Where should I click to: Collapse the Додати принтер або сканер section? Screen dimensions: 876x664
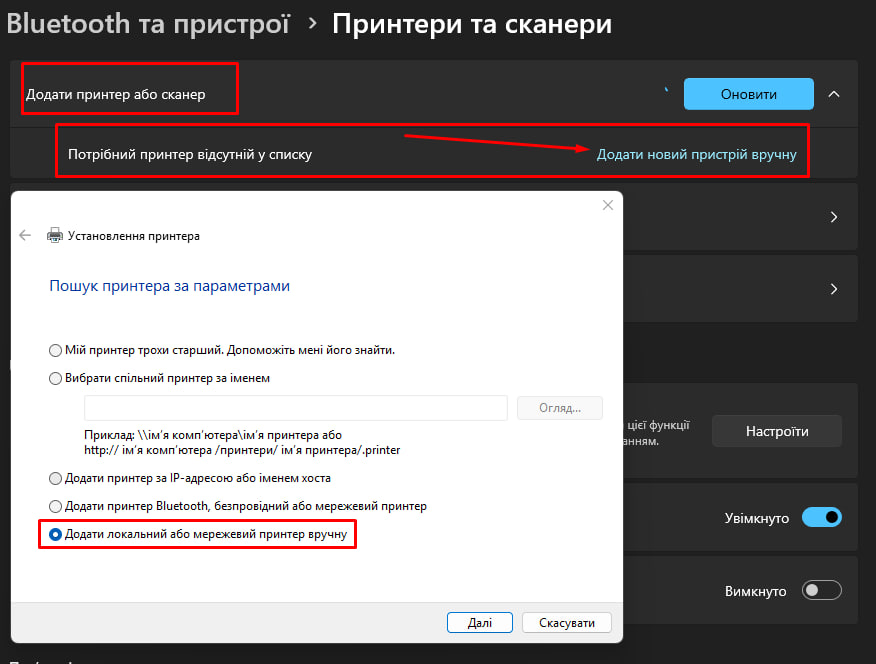[x=834, y=94]
